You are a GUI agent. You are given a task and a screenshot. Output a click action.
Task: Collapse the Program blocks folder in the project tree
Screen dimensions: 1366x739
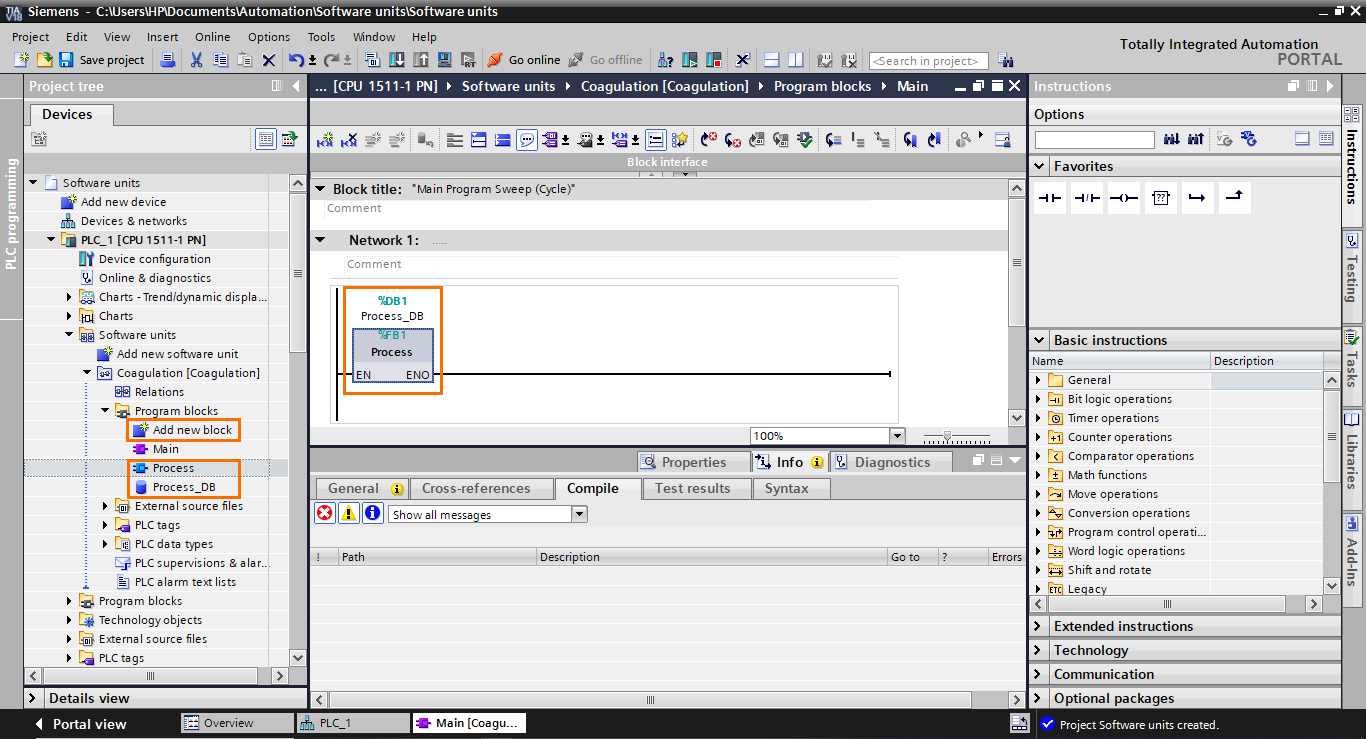[x=104, y=410]
